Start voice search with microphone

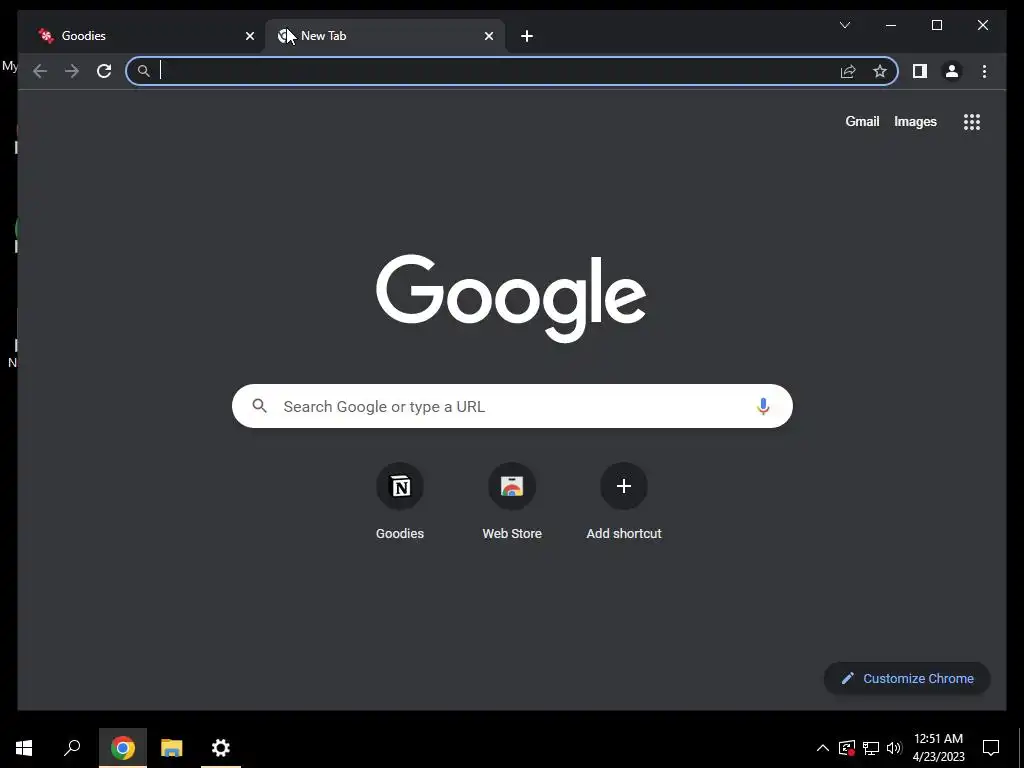763,406
